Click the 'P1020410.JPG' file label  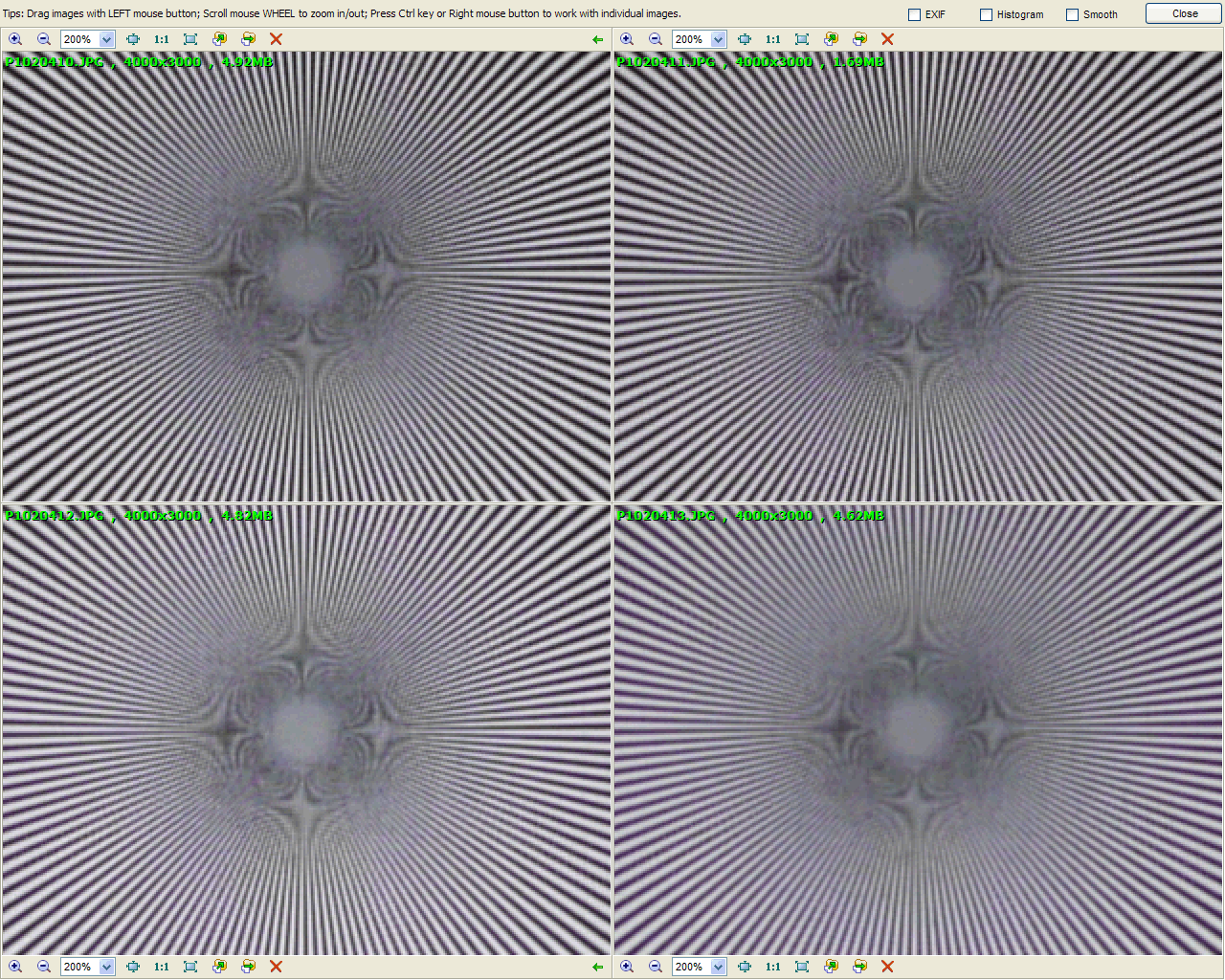[55, 61]
